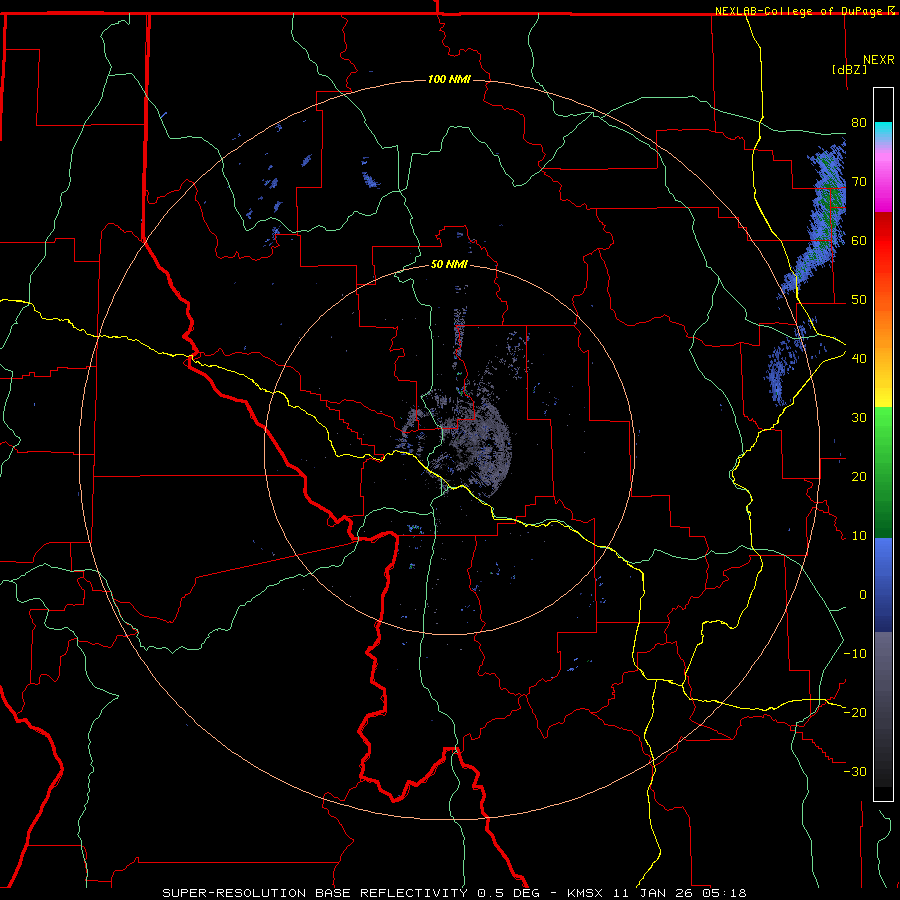Click the KMSX 11 JAN 26 05:18 timestamp

(x=657, y=893)
